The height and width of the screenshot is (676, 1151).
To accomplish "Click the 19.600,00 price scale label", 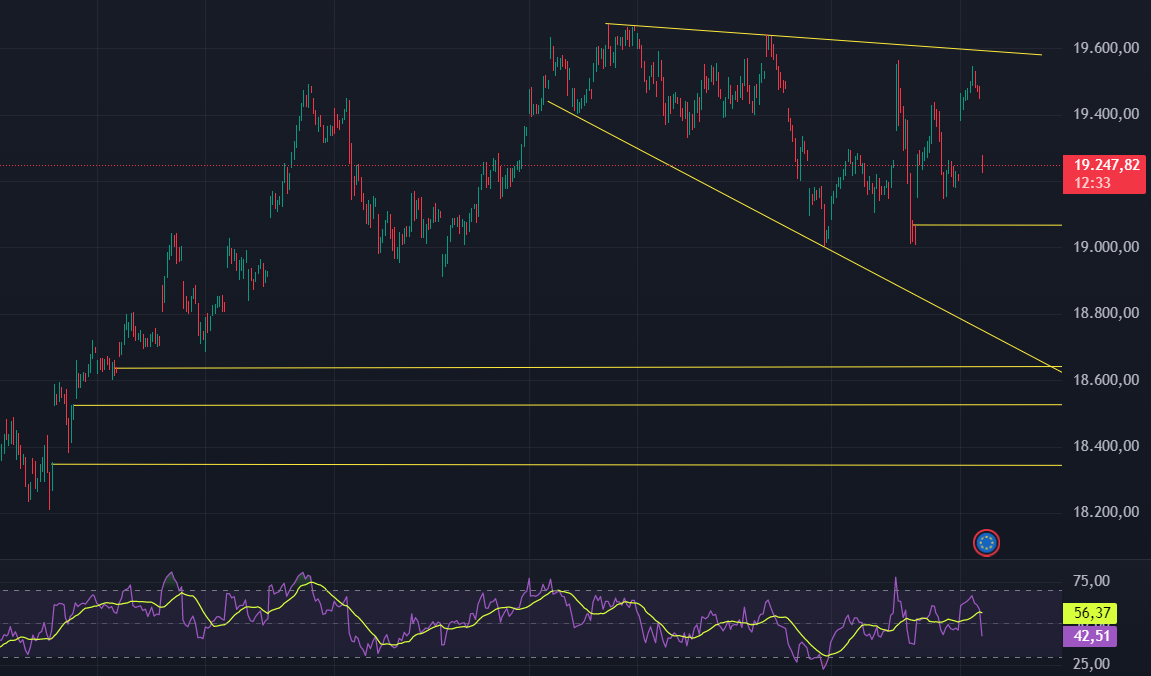I will point(1105,46).
